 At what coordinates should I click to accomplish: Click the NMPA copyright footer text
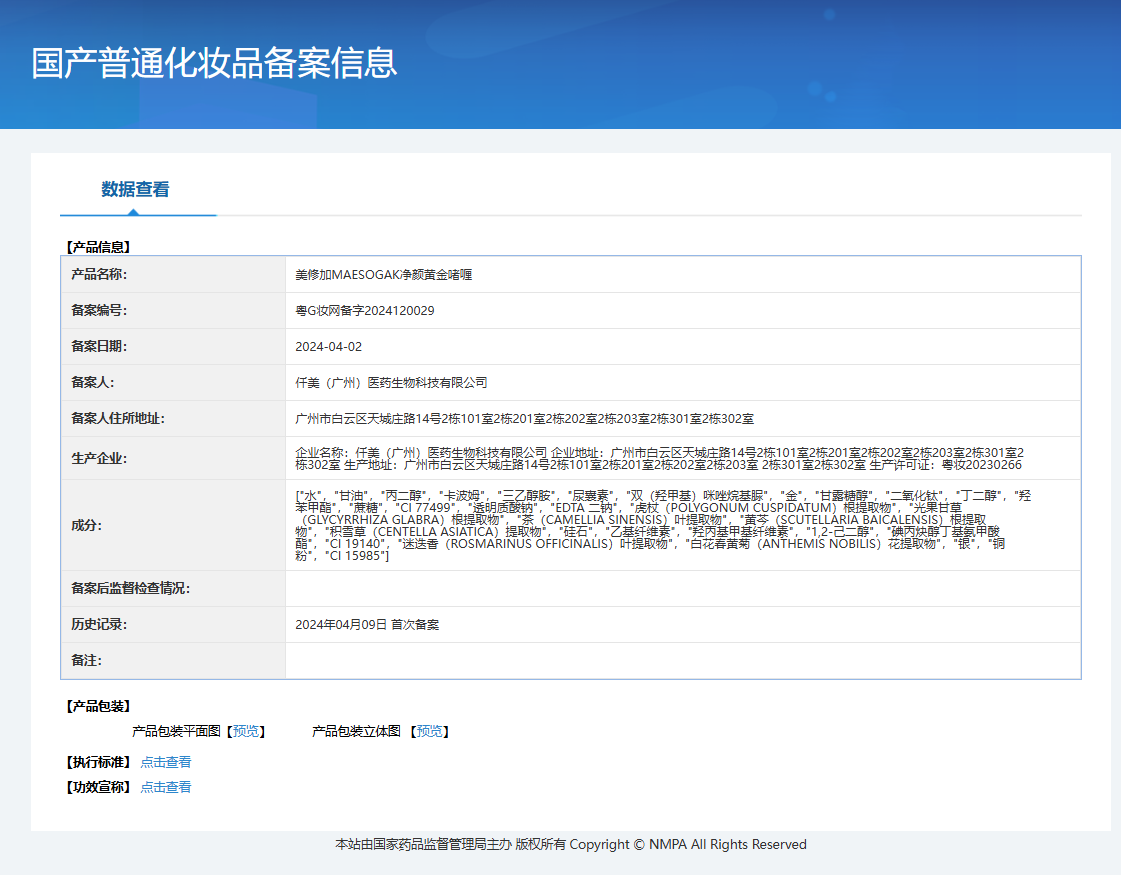(571, 844)
